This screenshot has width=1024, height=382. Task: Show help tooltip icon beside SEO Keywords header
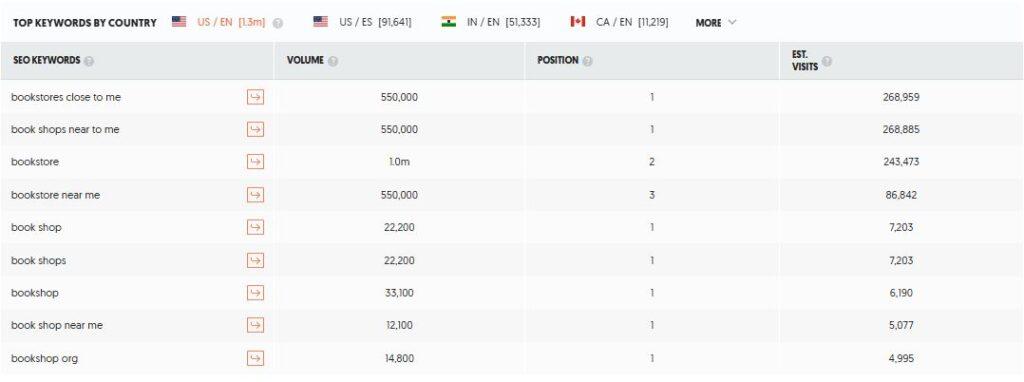[x=89, y=61]
